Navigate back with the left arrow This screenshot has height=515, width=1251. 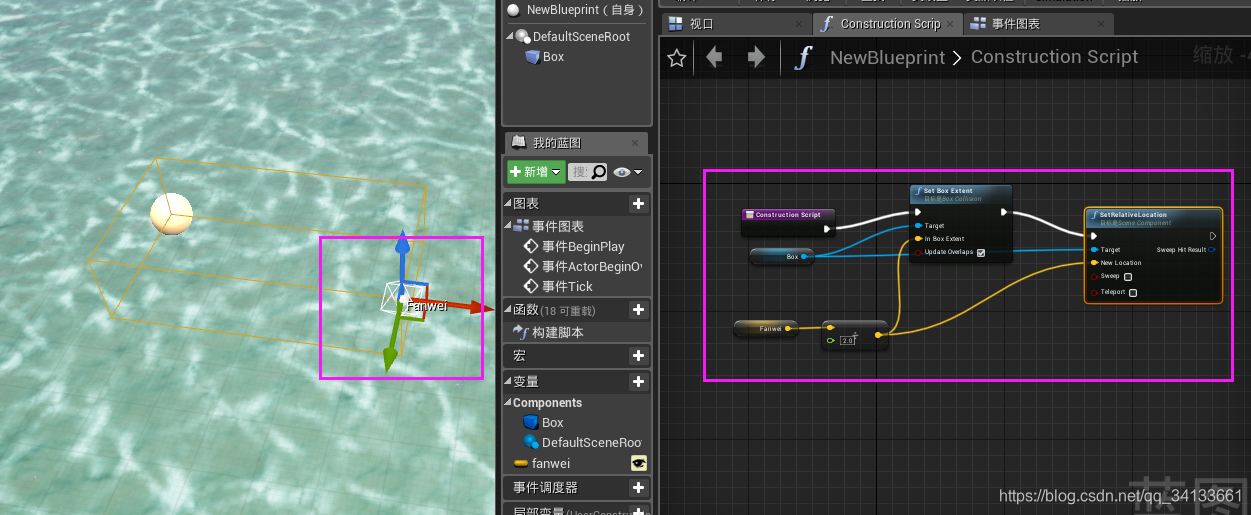tap(714, 57)
